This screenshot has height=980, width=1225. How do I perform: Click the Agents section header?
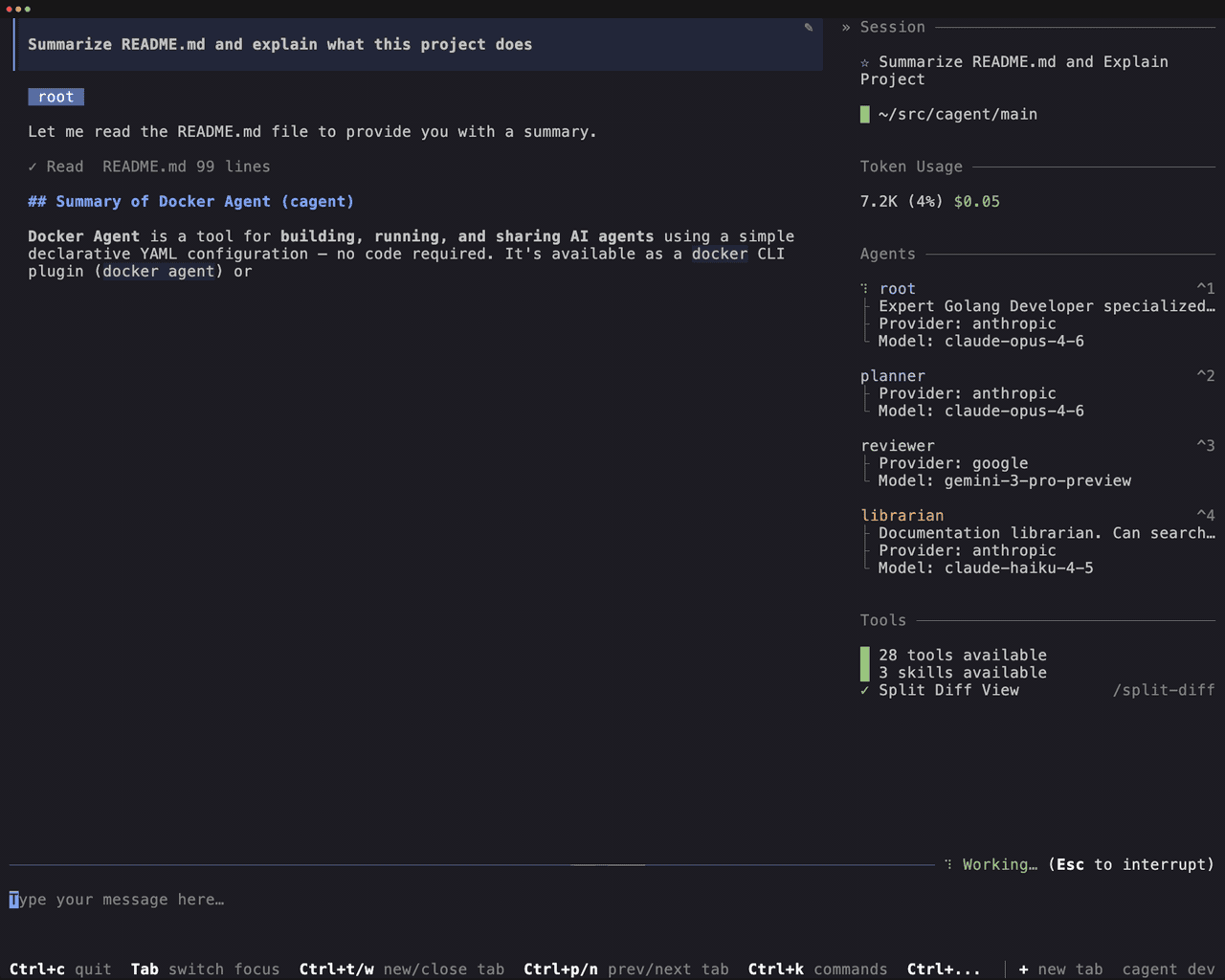click(888, 254)
